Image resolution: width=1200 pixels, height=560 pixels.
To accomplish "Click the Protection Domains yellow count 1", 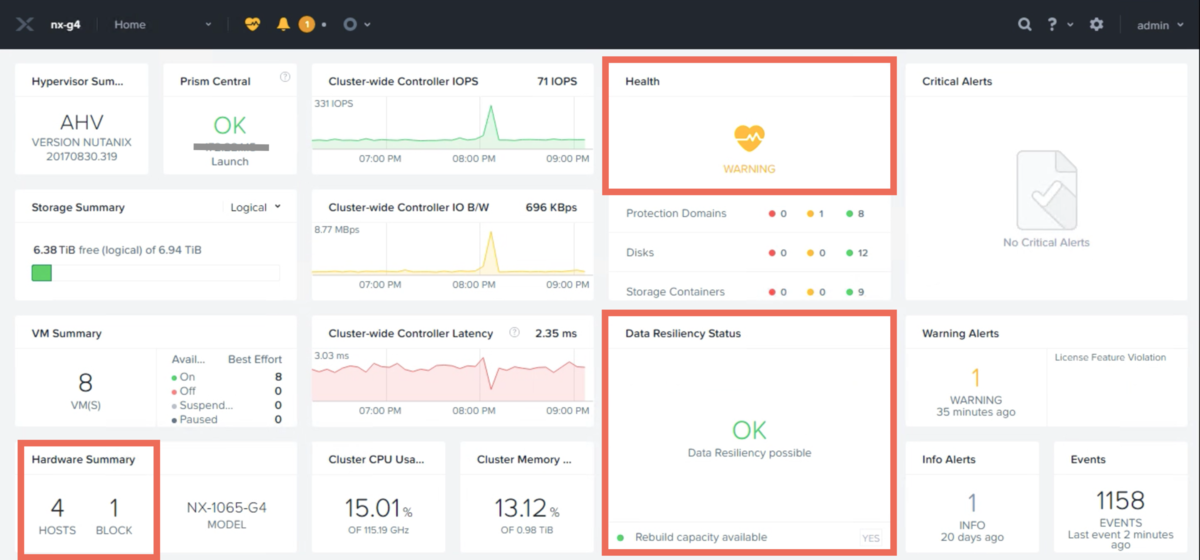I will coord(814,213).
